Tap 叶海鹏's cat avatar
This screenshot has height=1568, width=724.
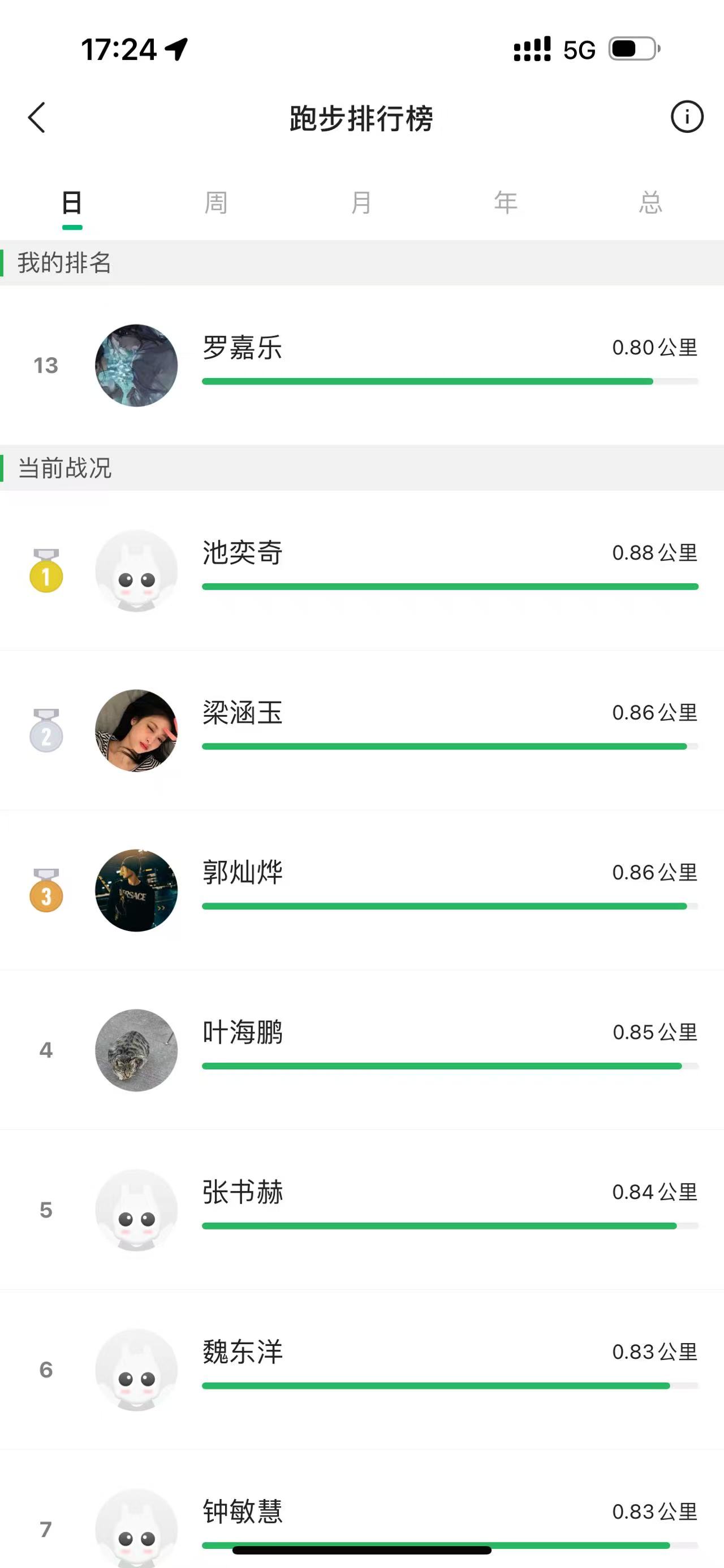pyautogui.click(x=136, y=1051)
